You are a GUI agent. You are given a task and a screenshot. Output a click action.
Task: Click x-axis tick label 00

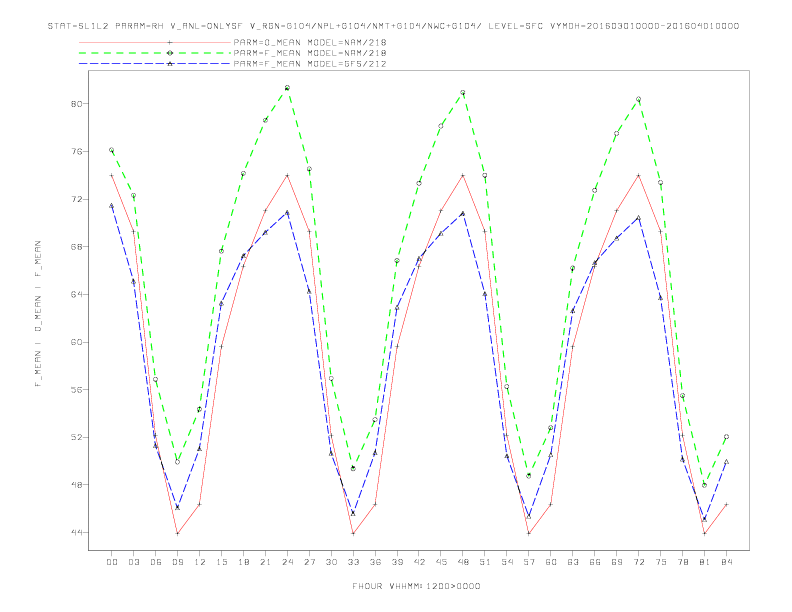click(112, 562)
